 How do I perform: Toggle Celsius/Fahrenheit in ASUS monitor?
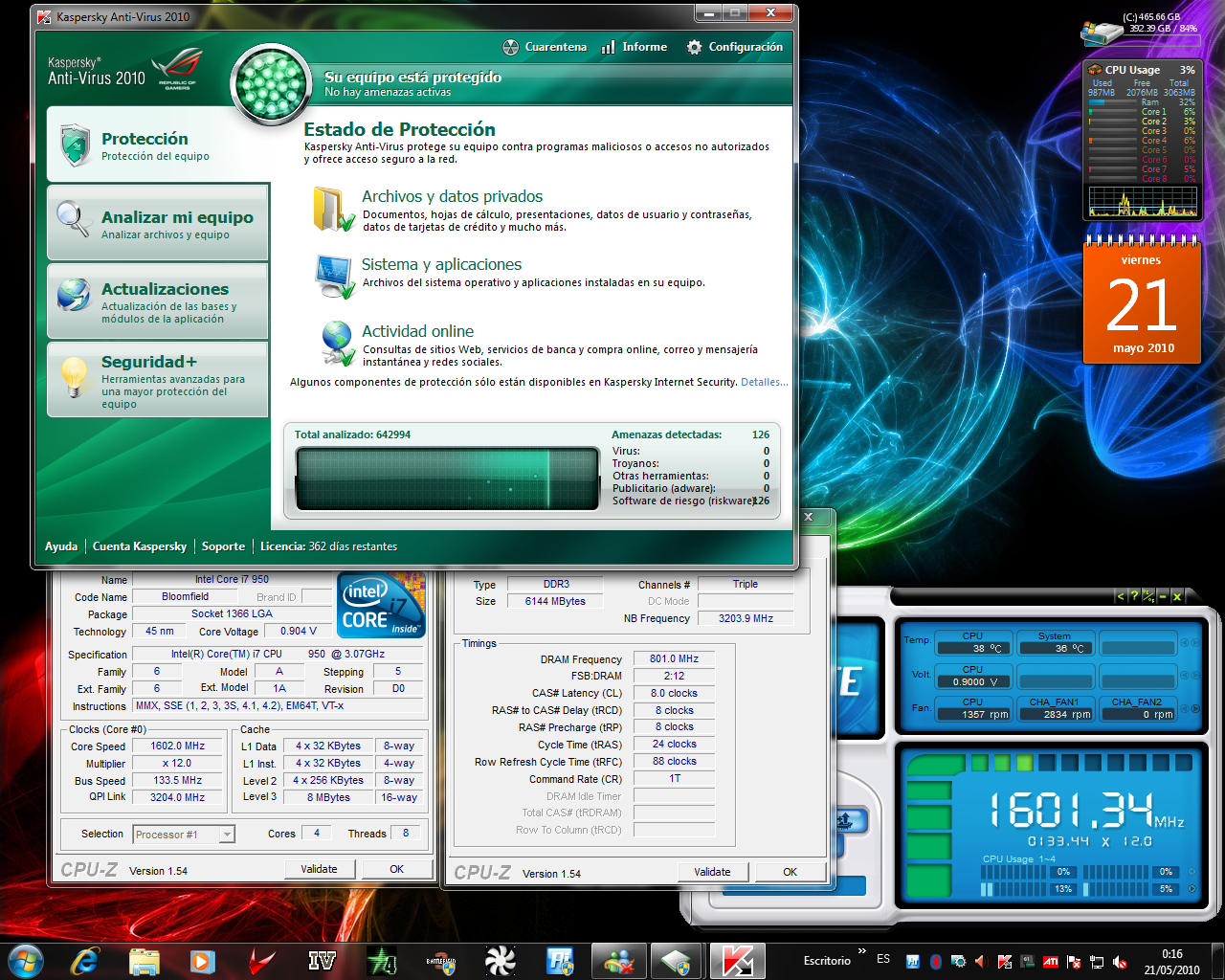pyautogui.click(x=1148, y=596)
